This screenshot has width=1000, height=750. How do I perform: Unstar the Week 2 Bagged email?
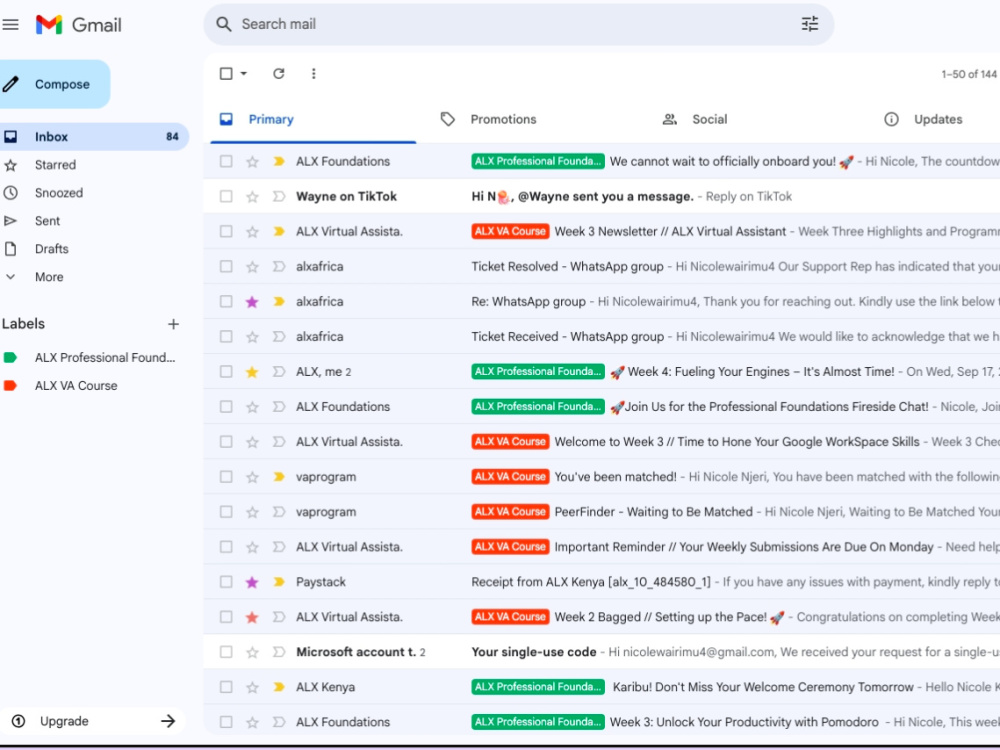253,617
